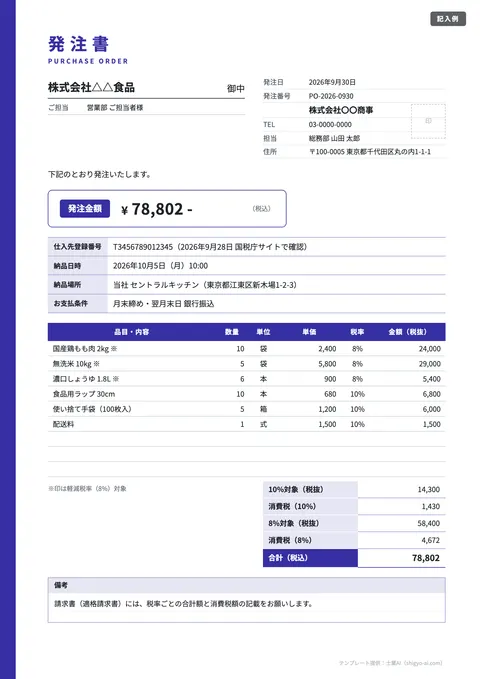Click amount 6,800 in wrap row
This screenshot has height=679, width=480.
click(x=431, y=394)
